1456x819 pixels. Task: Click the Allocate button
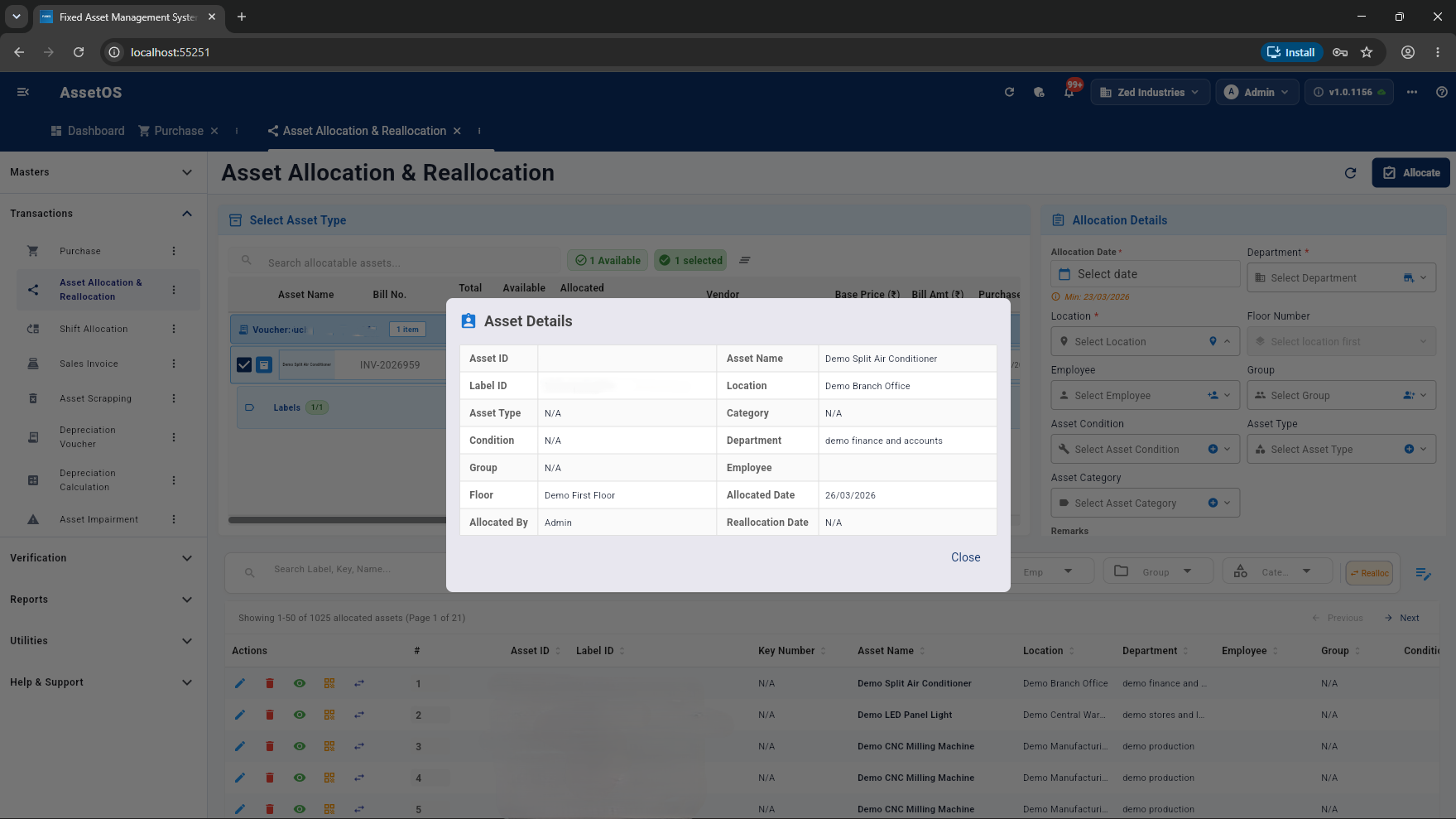tap(1410, 173)
